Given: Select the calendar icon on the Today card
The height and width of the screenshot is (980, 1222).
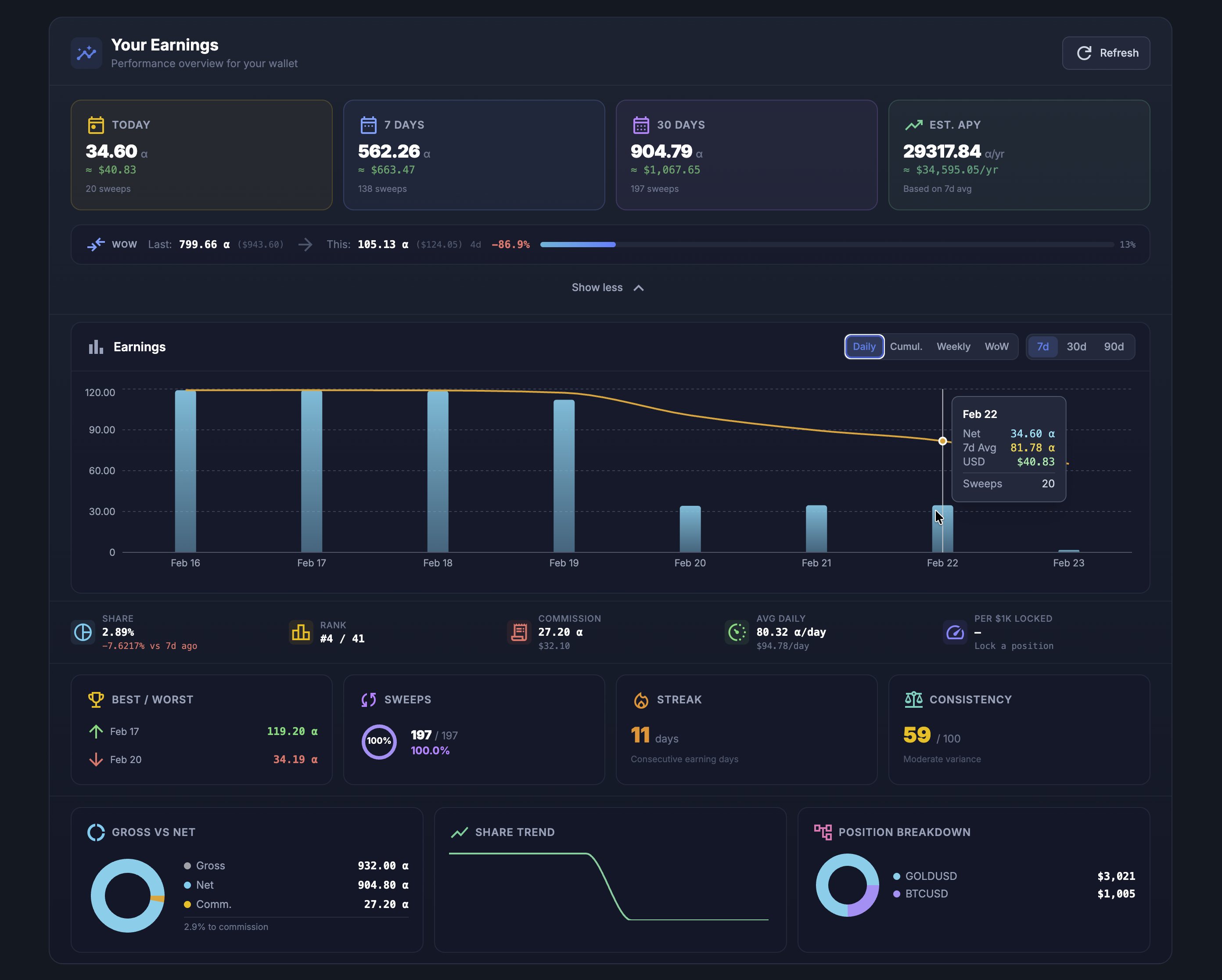Looking at the screenshot, I should [96, 125].
